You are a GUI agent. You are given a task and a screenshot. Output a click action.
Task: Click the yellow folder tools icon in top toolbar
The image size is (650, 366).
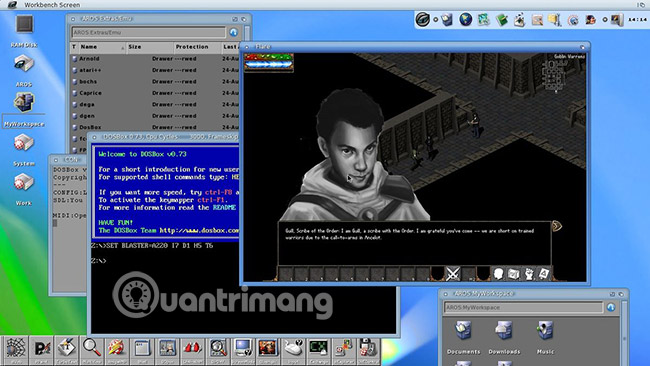click(555, 19)
